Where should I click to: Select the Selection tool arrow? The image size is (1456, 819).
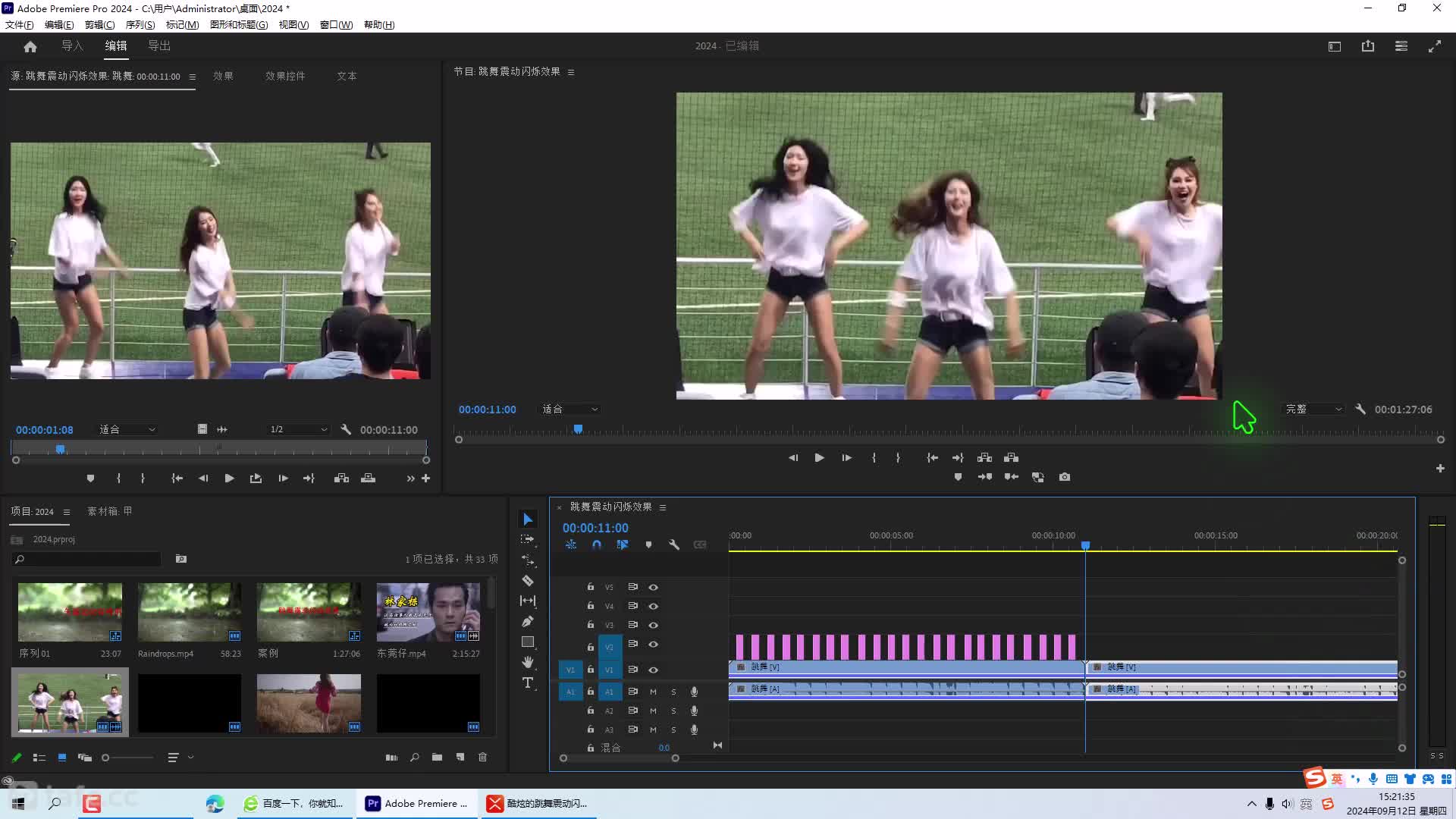pos(528,519)
